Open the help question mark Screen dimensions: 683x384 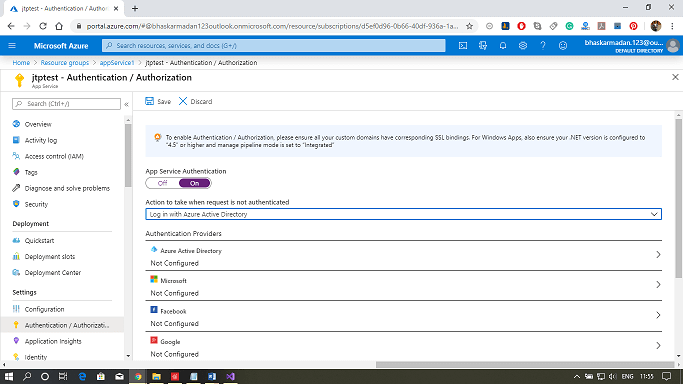point(543,46)
